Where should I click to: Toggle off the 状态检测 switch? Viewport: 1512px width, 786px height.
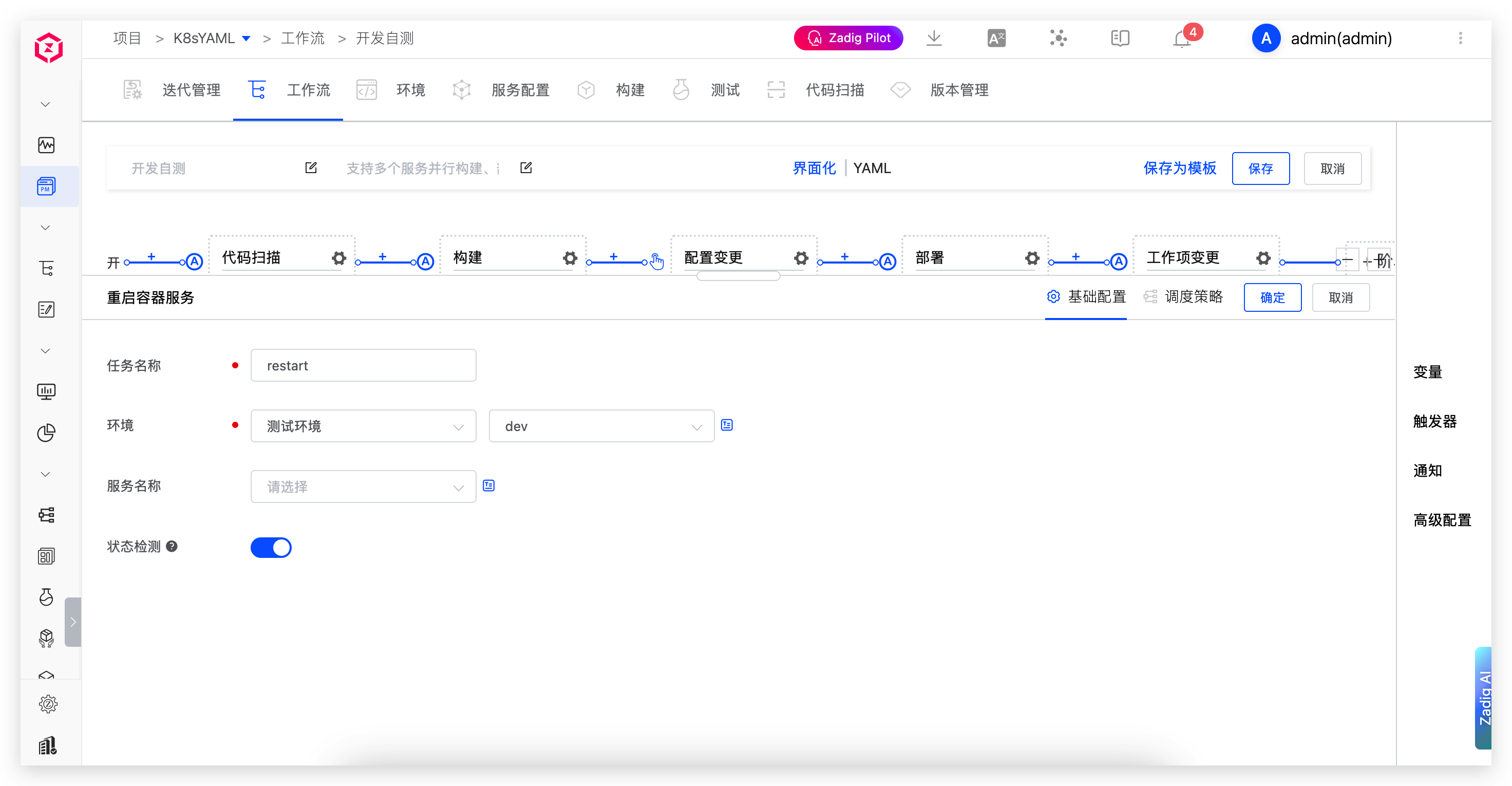pos(271,547)
